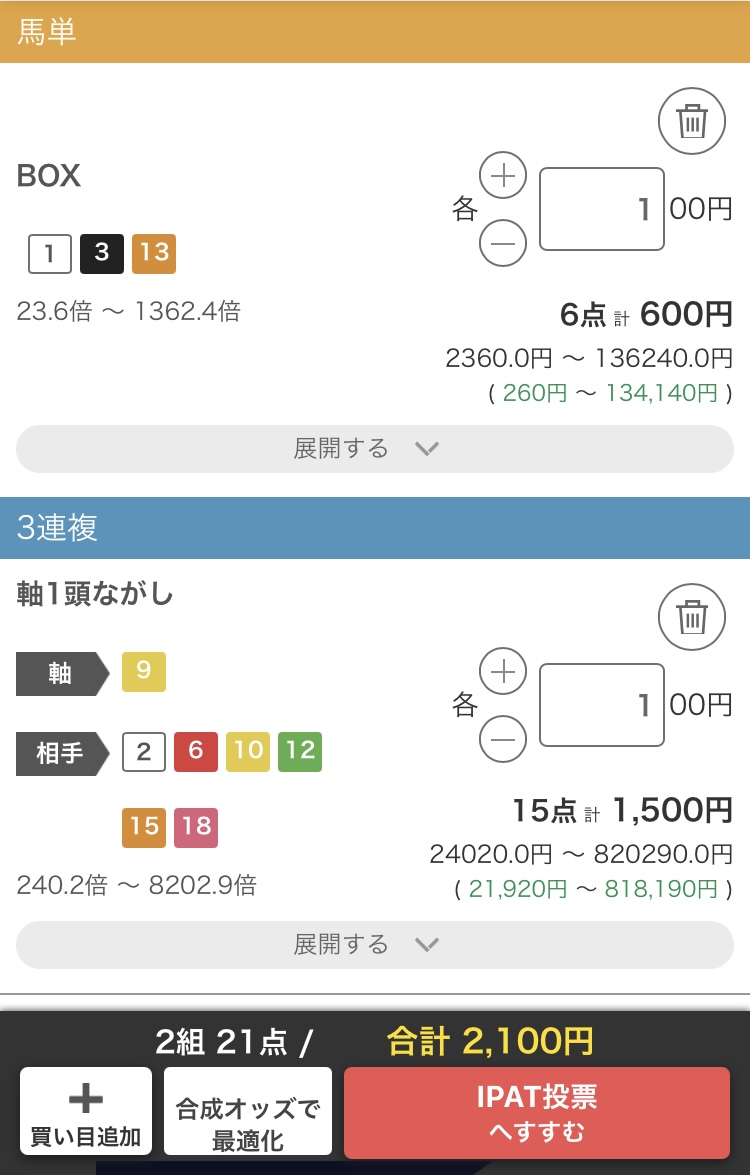The height and width of the screenshot is (1175, 750).
Task: Select the 馬単 section header
Action: (375, 31)
